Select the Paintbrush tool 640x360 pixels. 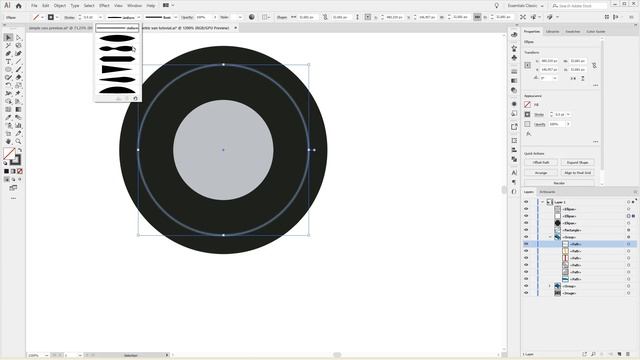[18, 69]
